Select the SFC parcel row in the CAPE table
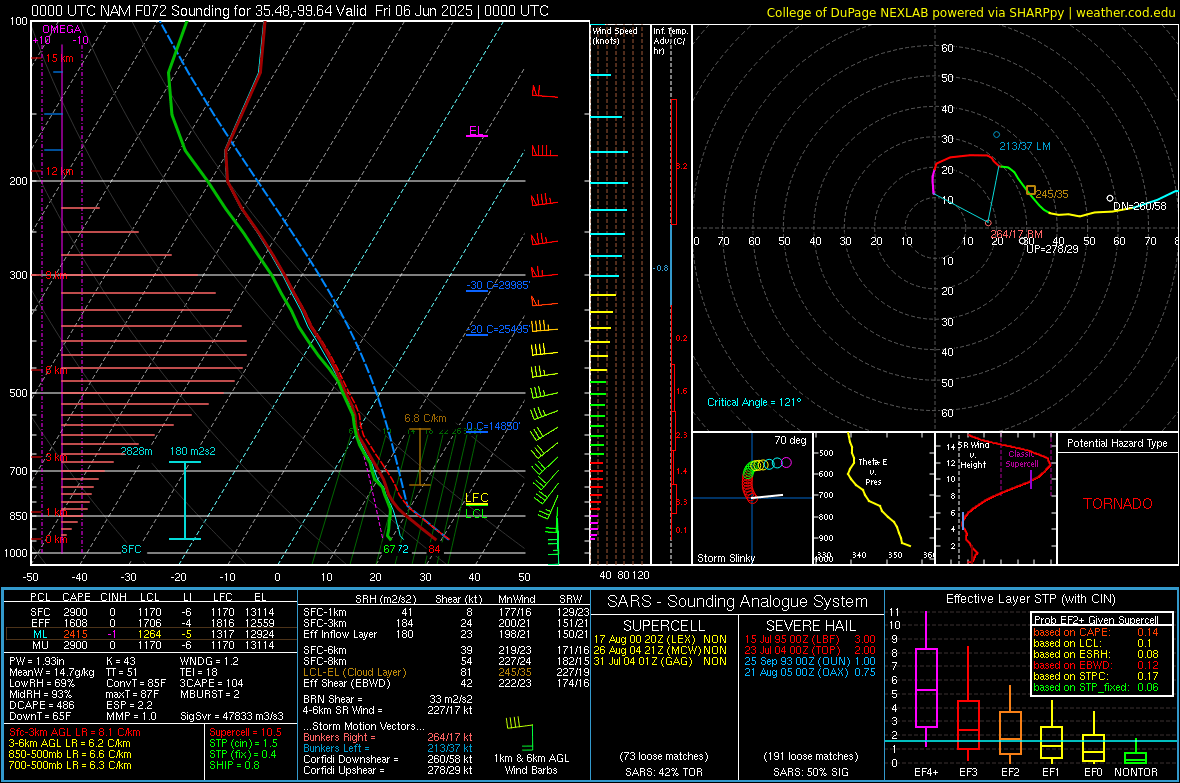The image size is (1180, 783). coord(151,612)
